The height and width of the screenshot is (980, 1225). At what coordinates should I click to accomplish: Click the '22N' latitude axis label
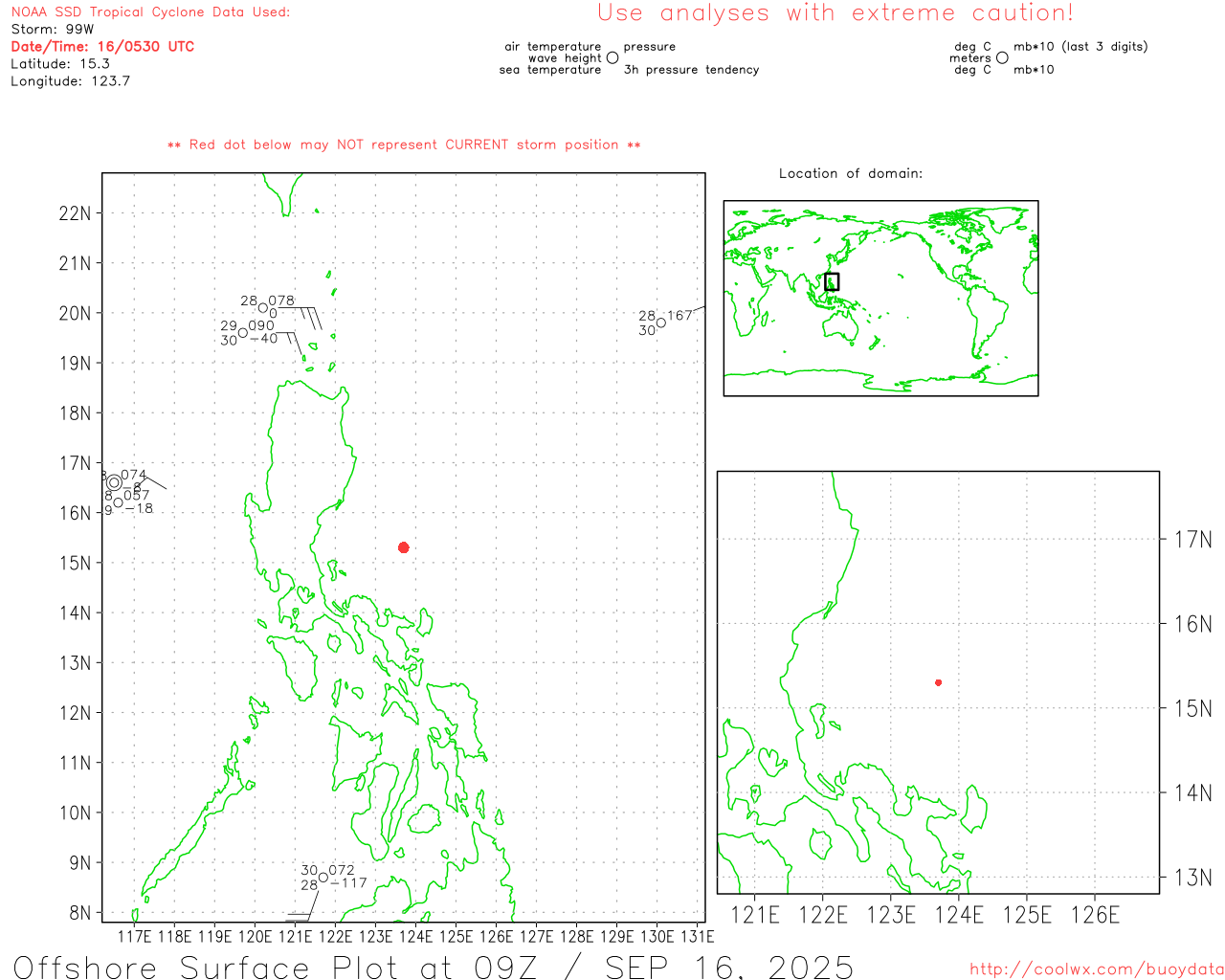(75, 212)
